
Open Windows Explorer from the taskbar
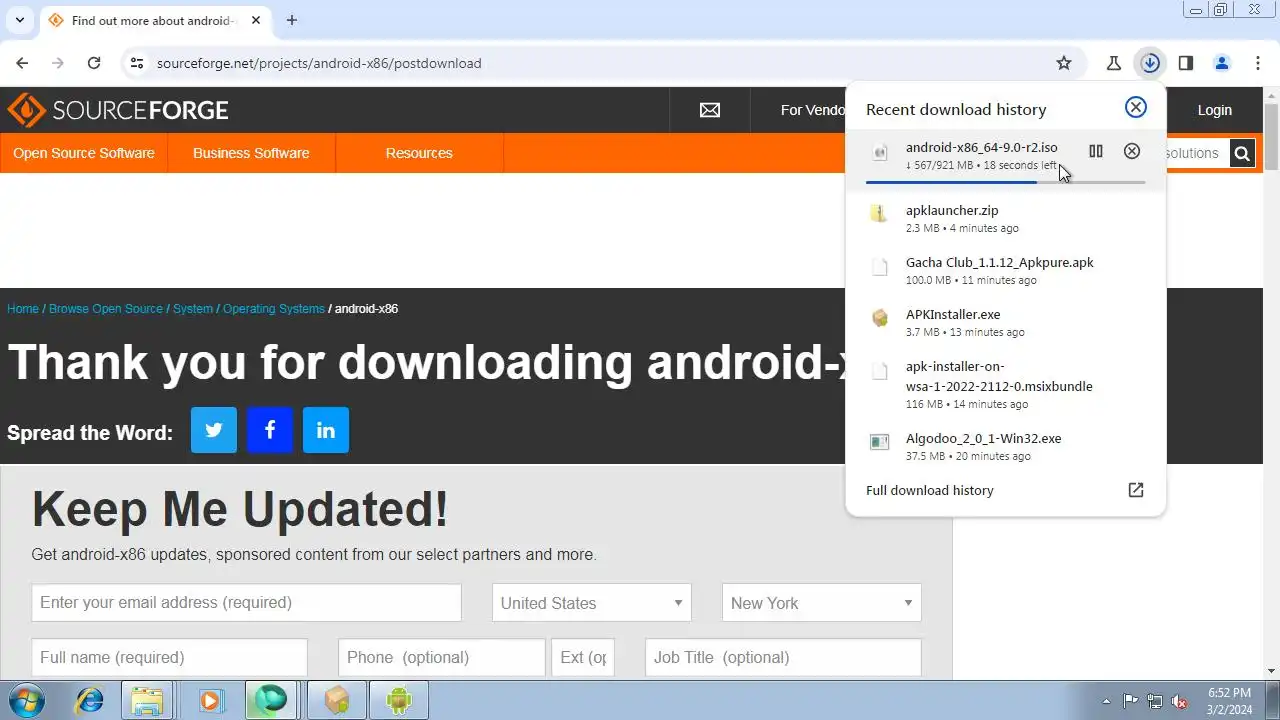[x=148, y=700]
